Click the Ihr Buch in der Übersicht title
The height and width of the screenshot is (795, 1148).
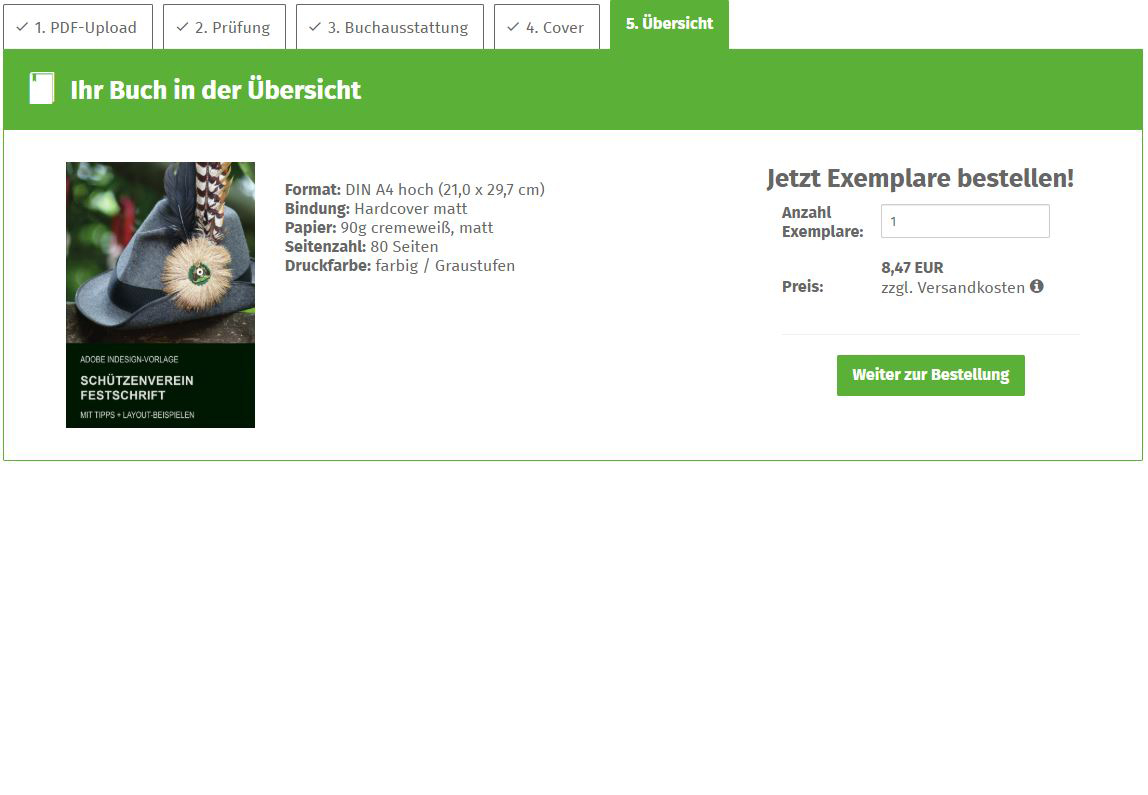pyautogui.click(x=215, y=90)
